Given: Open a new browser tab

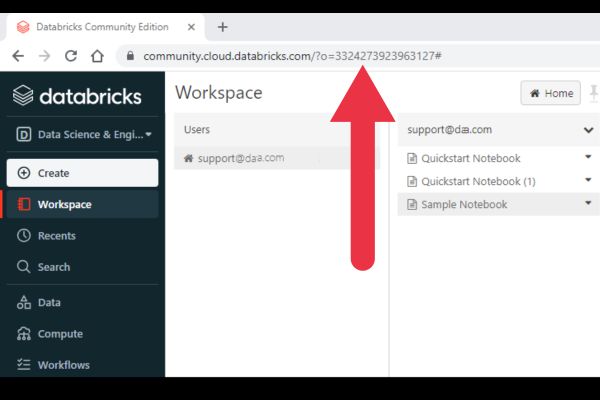Looking at the screenshot, I should click(223, 27).
